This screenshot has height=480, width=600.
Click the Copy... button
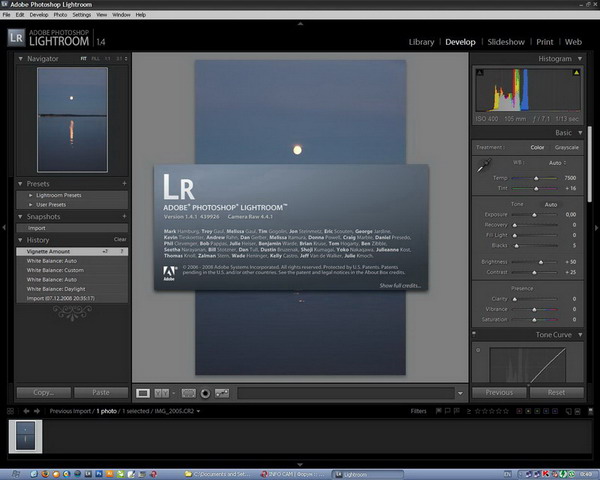(44, 393)
